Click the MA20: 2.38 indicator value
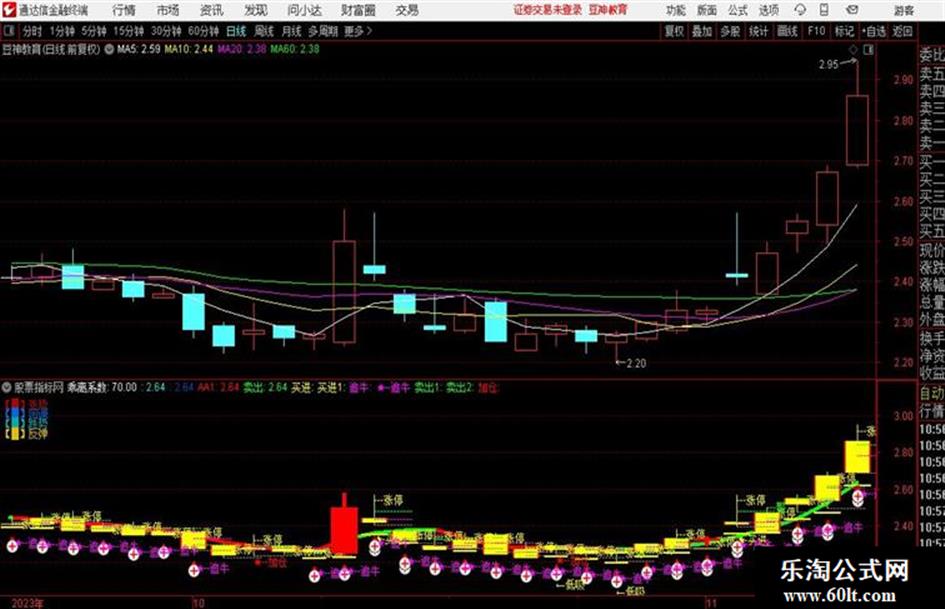Viewport: 945px width, 609px height. point(242,49)
